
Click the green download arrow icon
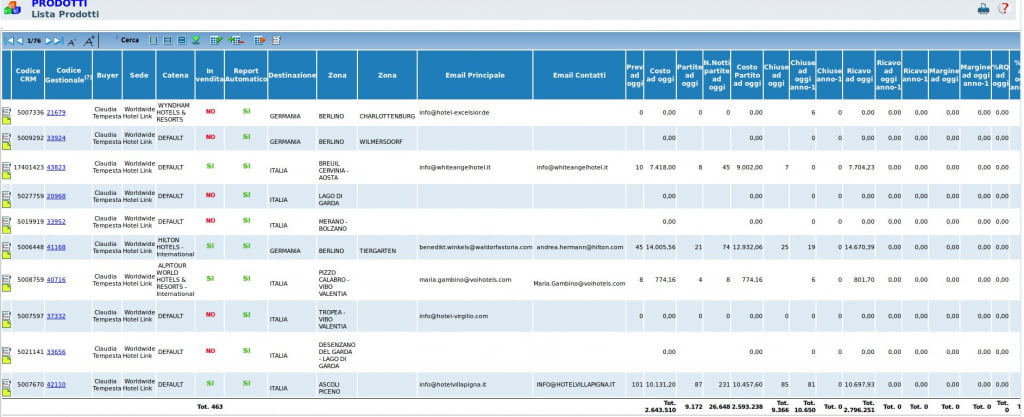pos(195,40)
